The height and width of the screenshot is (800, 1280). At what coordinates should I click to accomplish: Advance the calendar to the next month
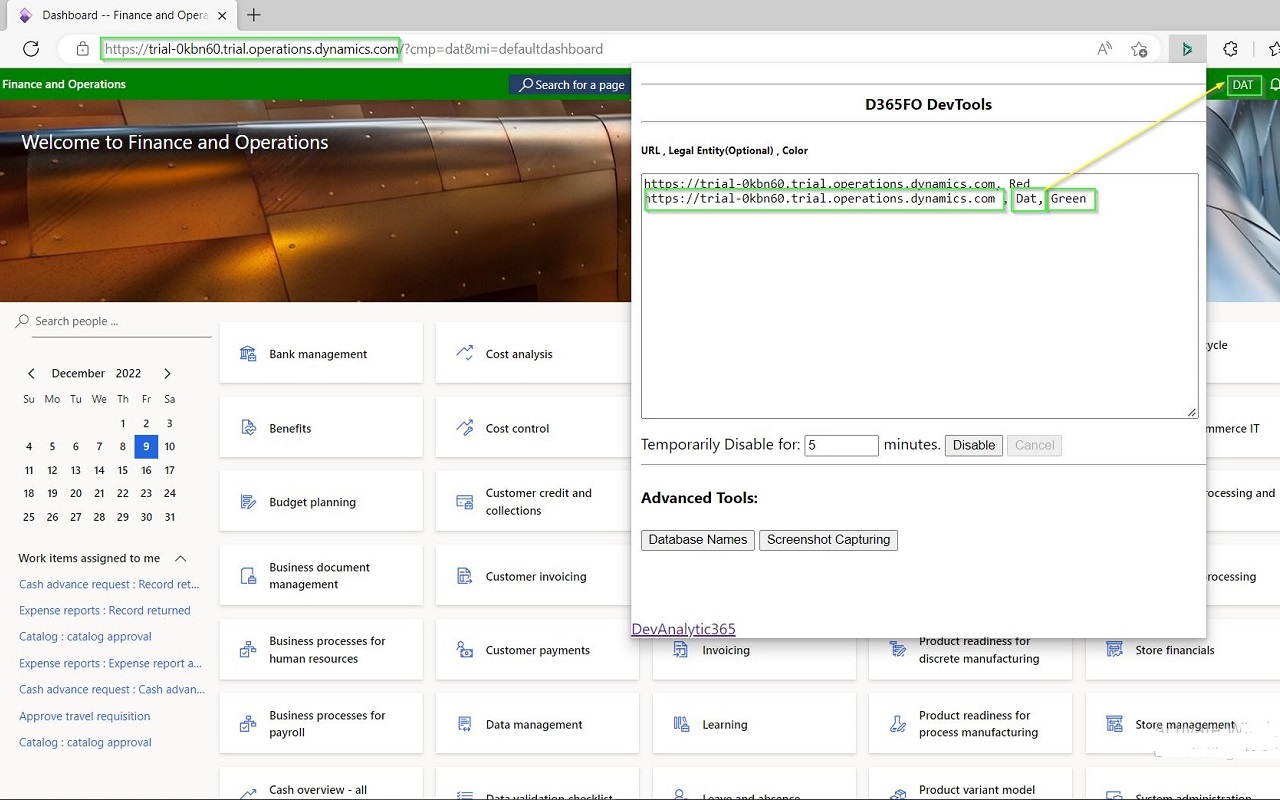(x=167, y=373)
